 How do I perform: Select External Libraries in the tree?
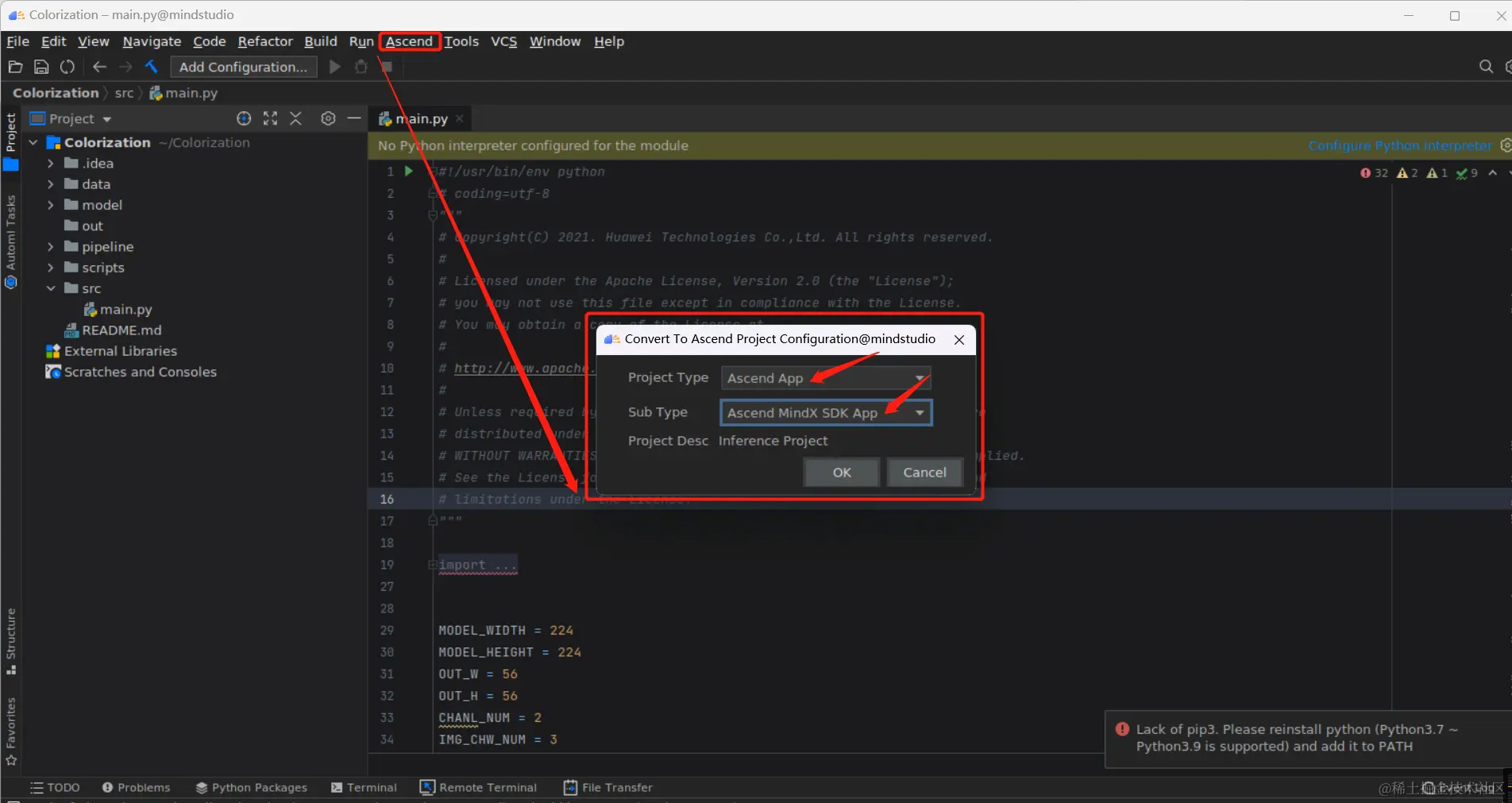click(111, 351)
